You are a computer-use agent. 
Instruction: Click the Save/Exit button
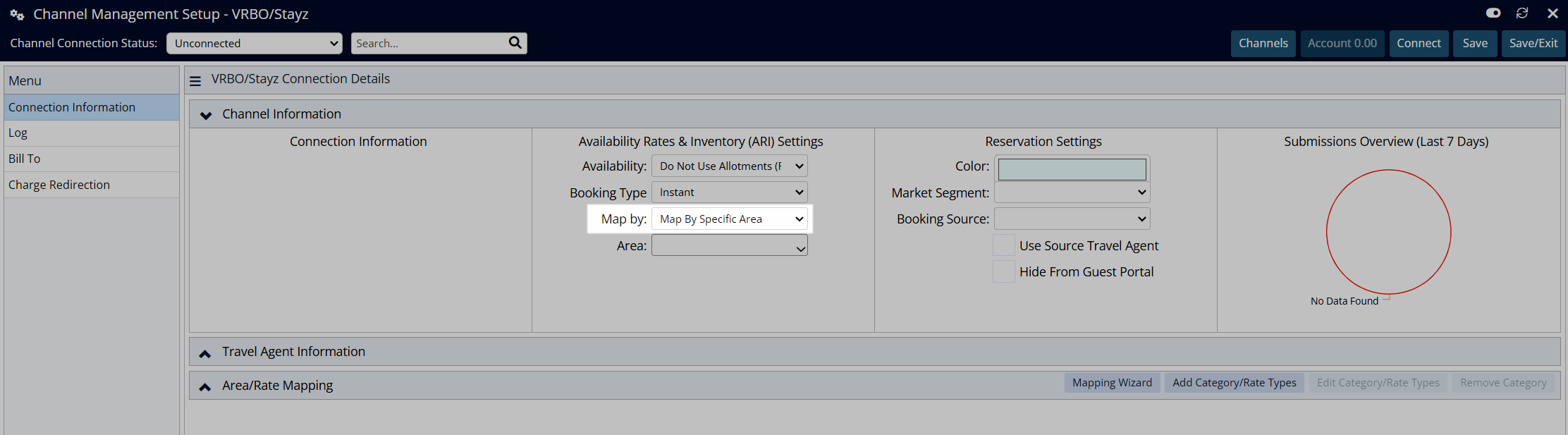point(1533,43)
